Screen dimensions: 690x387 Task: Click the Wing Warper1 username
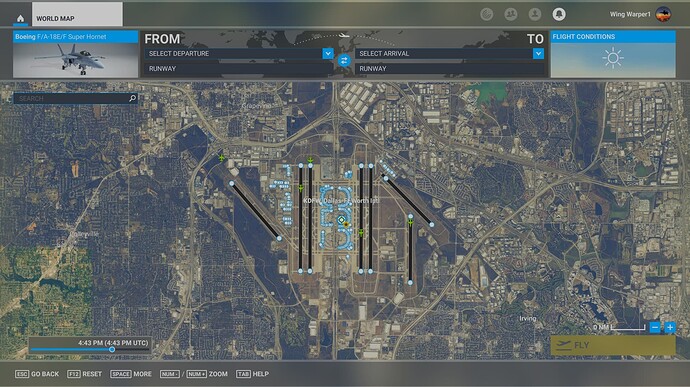[x=630, y=14]
